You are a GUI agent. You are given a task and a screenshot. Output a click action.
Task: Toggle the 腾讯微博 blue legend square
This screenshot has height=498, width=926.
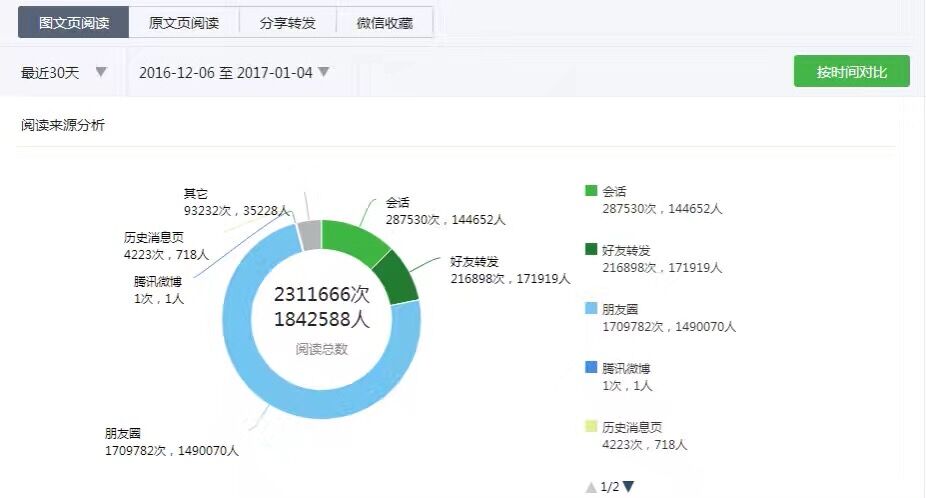click(x=591, y=368)
